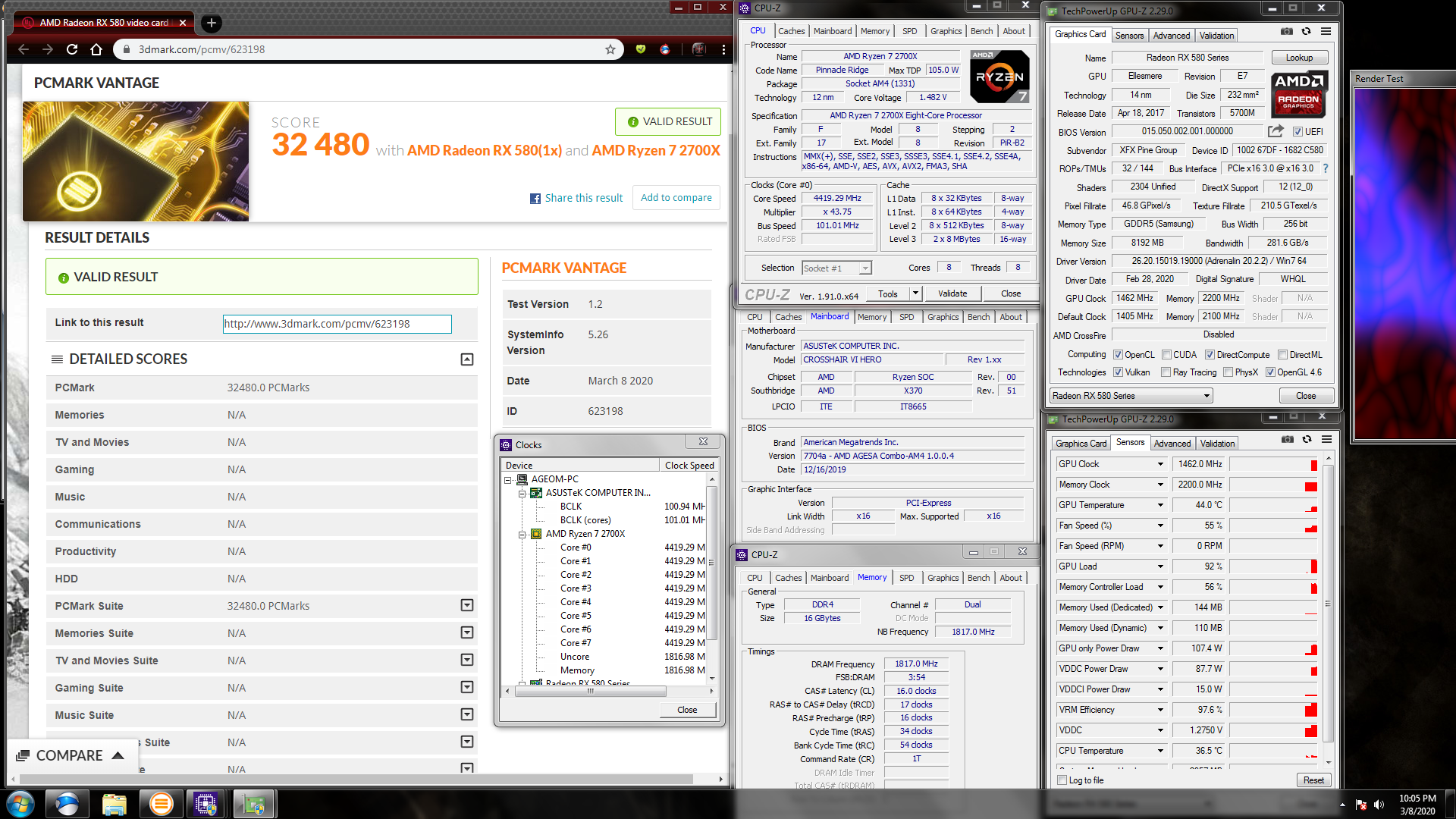Click the browser address bar
Screen dimensions: 1456x819
click(x=369, y=49)
